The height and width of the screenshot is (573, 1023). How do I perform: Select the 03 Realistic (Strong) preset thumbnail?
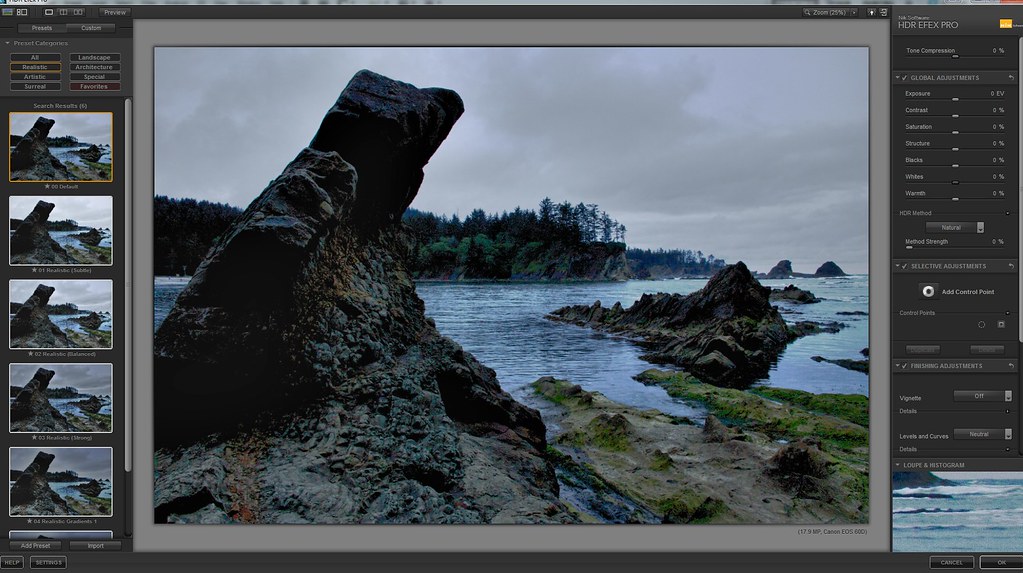coord(61,397)
